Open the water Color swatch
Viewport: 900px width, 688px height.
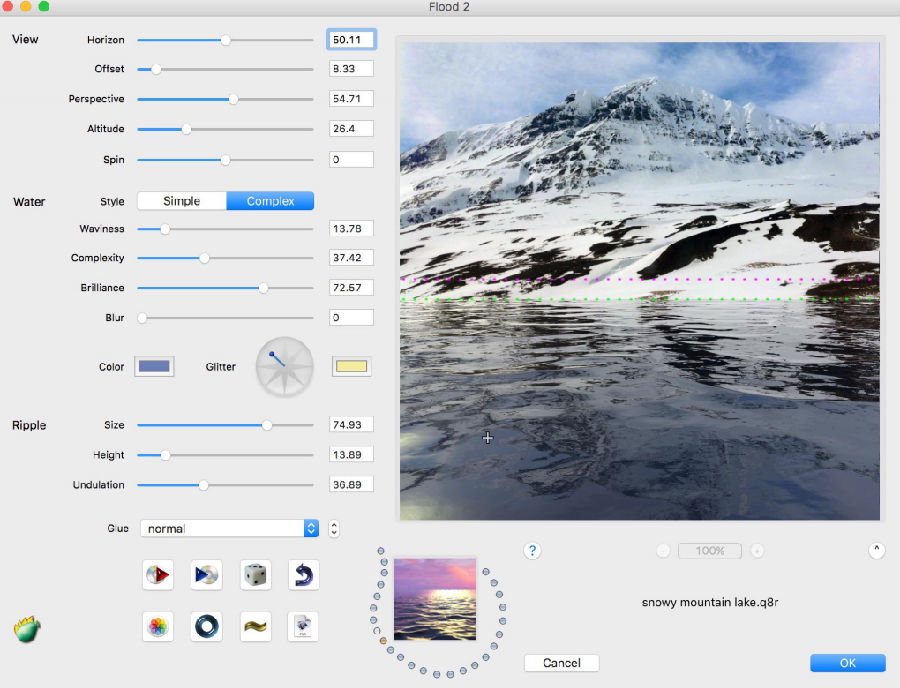point(154,366)
